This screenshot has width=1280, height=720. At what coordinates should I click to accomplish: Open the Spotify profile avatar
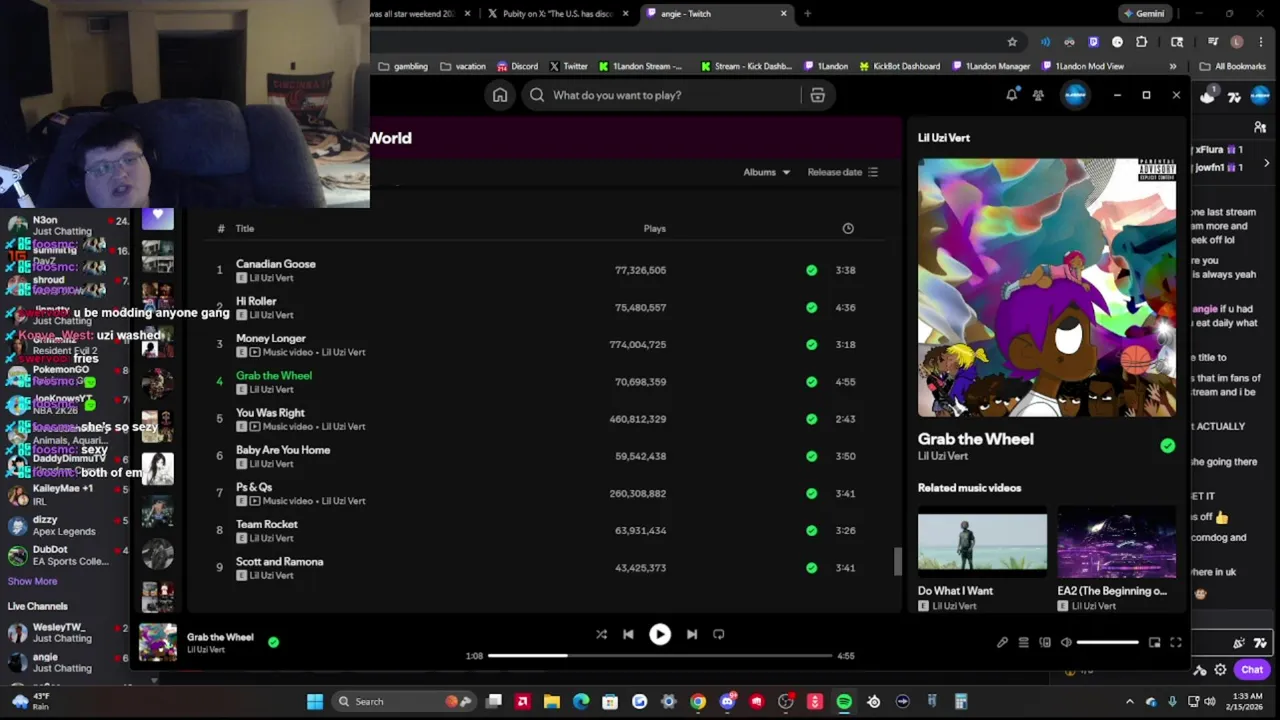pos(1075,95)
